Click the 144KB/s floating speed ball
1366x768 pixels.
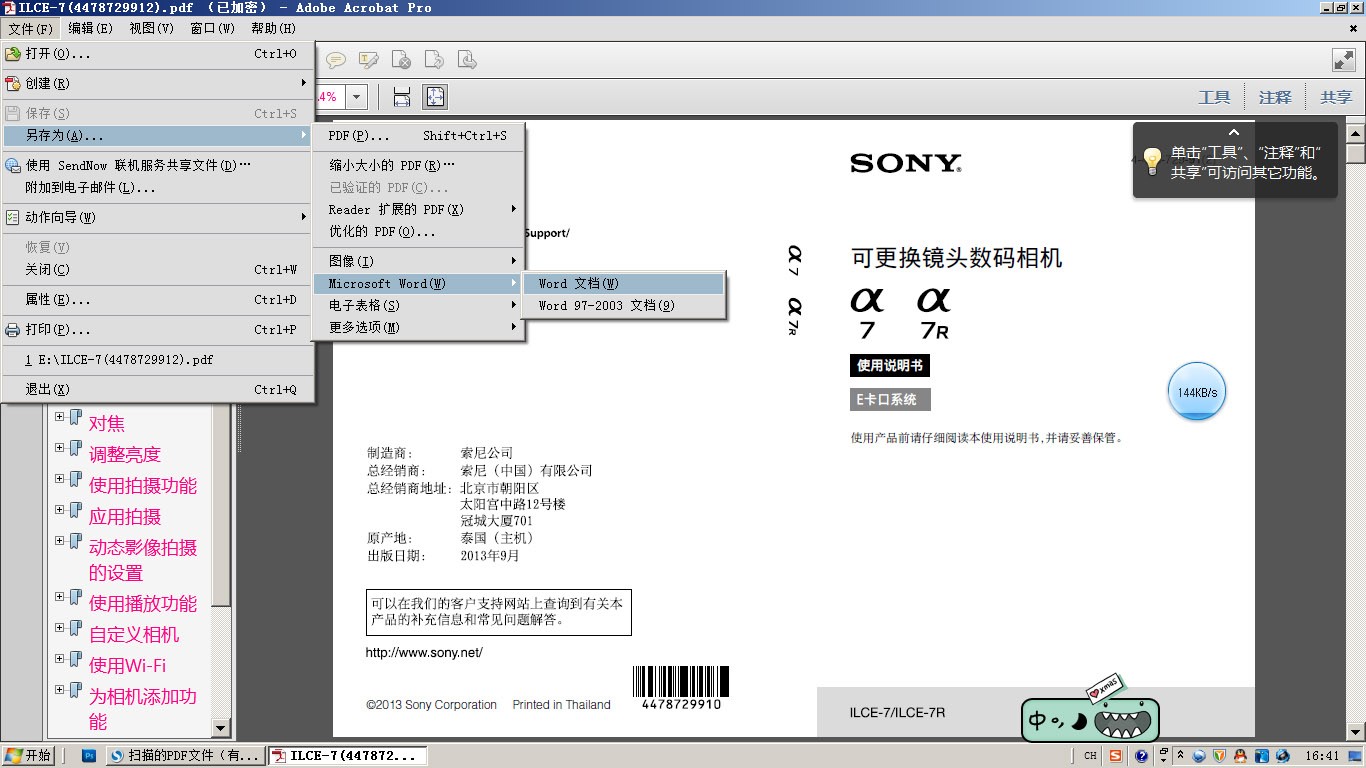(x=1197, y=392)
